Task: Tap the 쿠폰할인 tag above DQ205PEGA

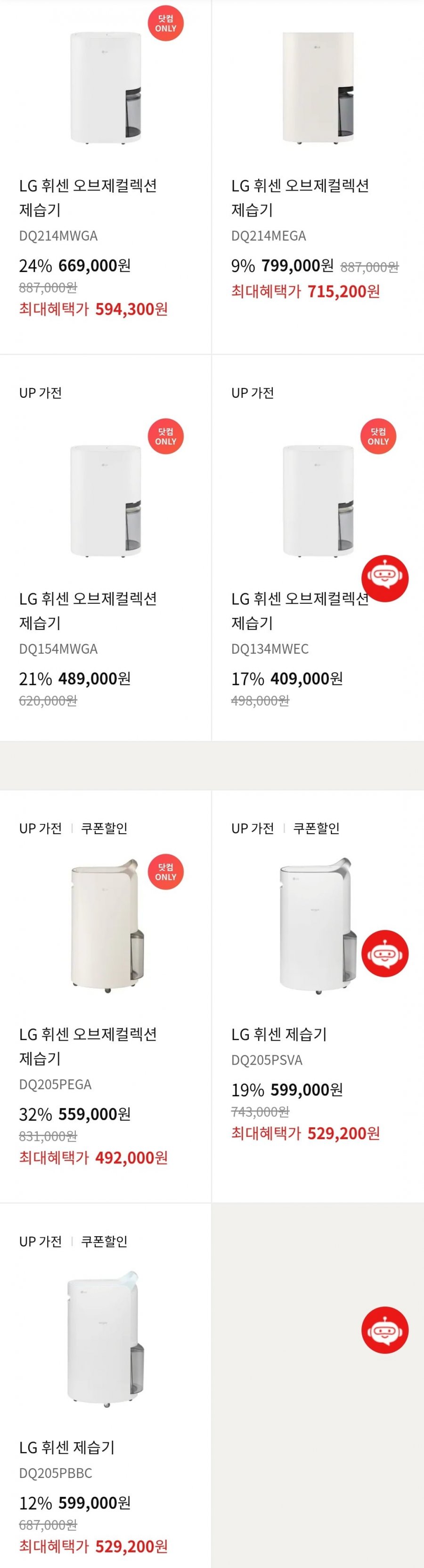Action: click(x=104, y=829)
